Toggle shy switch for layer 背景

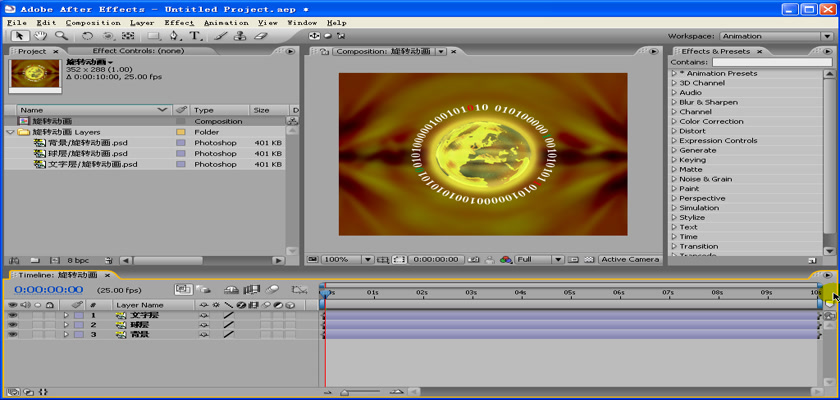(204, 335)
